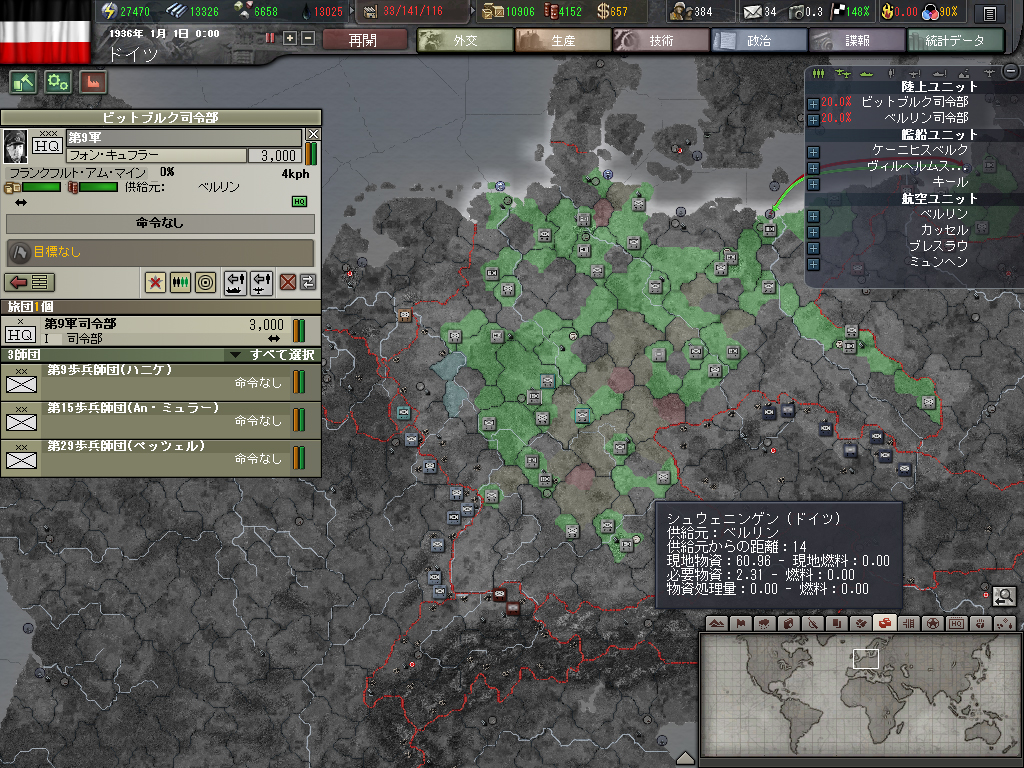Select political flag map mode icon
Image resolution: width=1024 pixels, height=768 pixels.
coord(741,623)
